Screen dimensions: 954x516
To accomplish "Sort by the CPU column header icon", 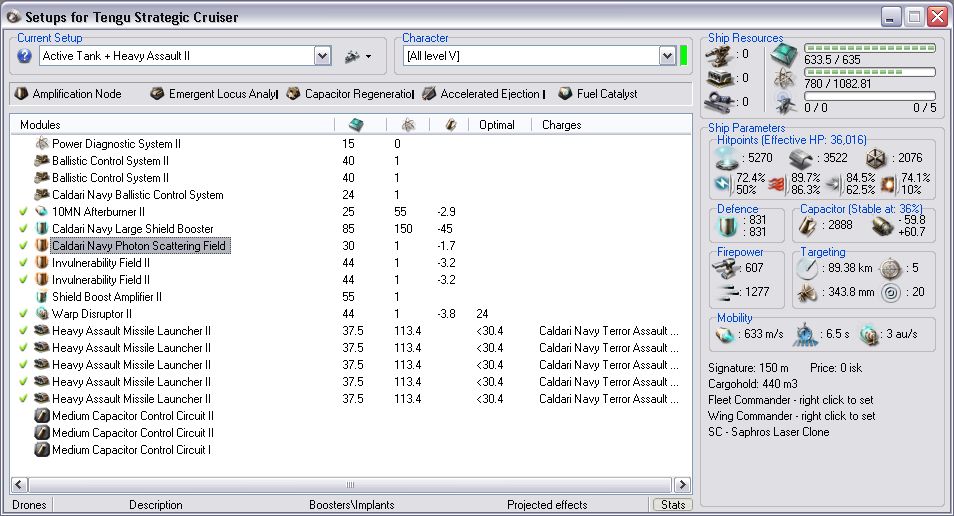I will point(355,125).
